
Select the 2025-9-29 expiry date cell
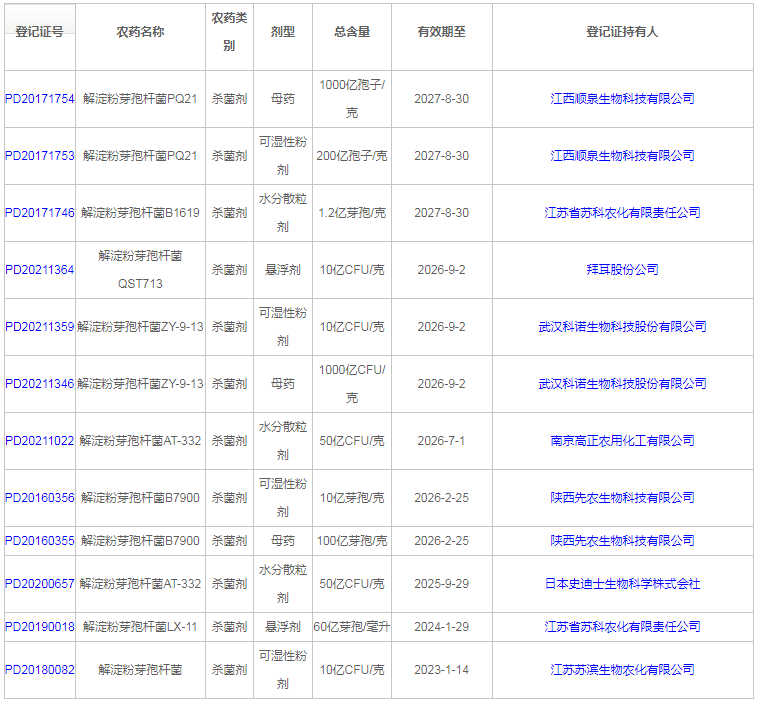coord(441,584)
